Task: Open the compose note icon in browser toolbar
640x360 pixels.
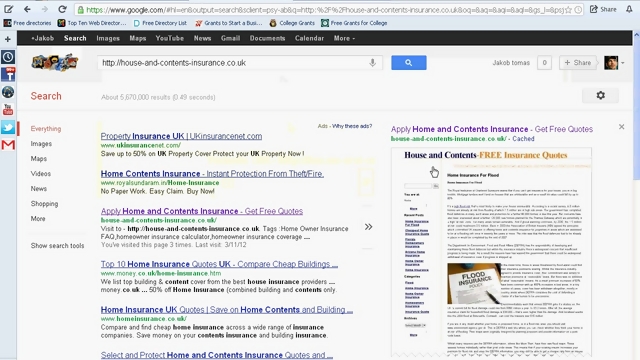Action: tap(8, 9)
